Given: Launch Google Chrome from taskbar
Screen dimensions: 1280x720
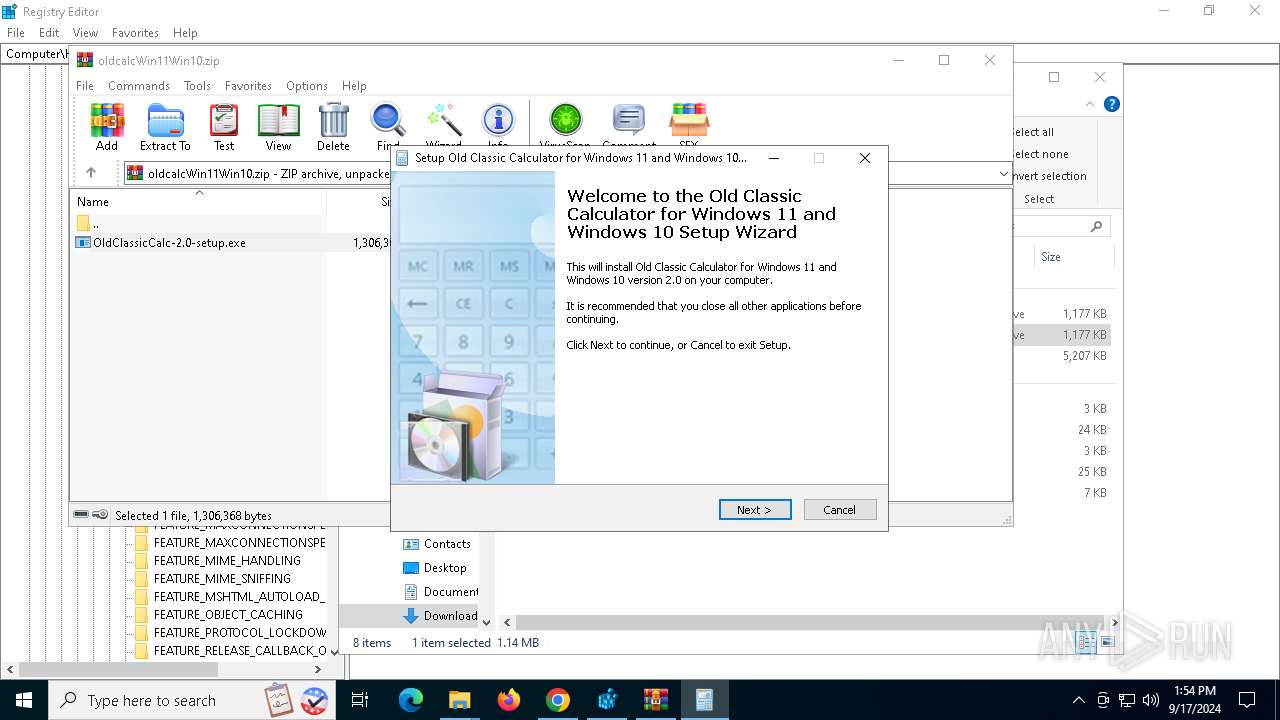Looking at the screenshot, I should pos(558,700).
